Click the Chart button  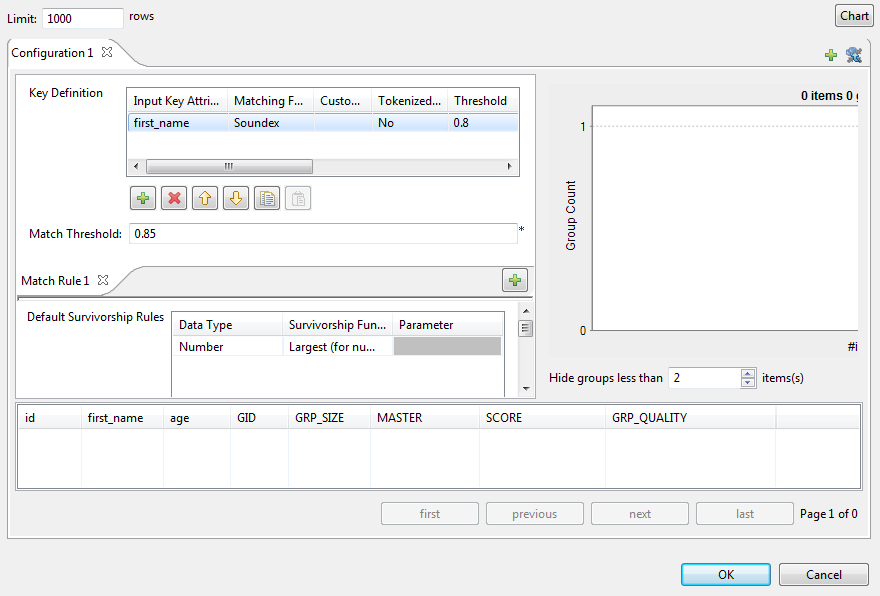[x=854, y=16]
